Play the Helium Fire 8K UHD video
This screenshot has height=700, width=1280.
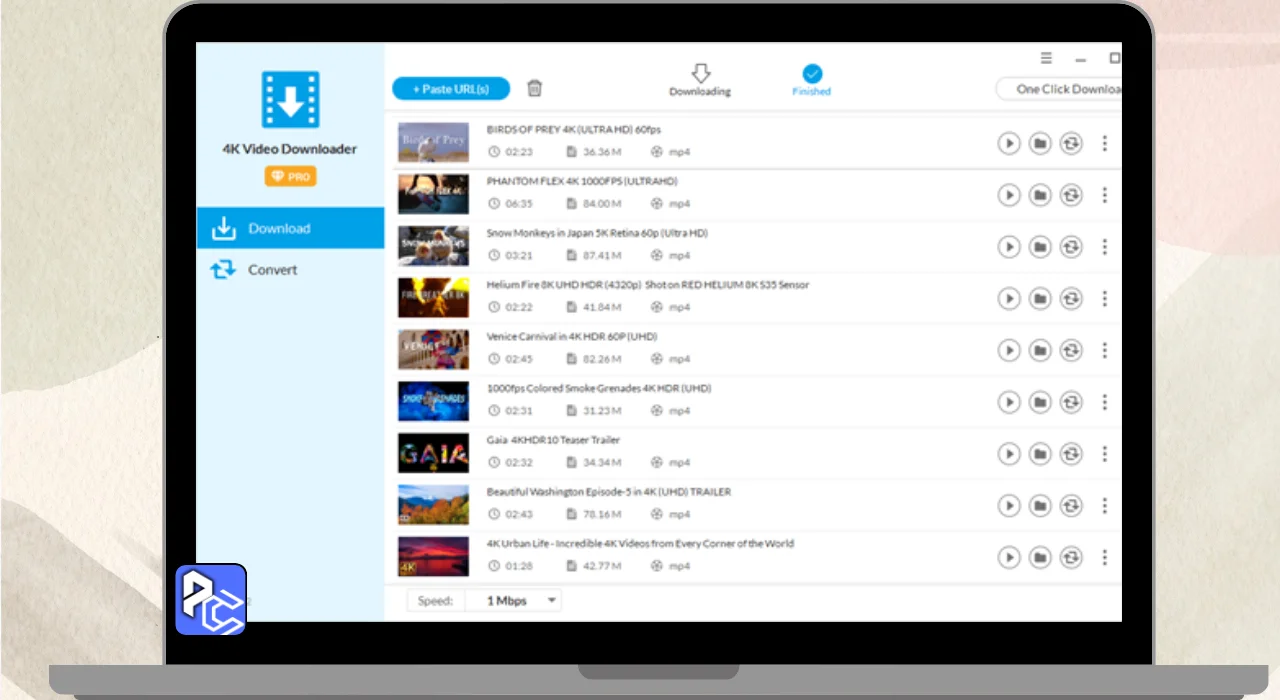[1009, 298]
